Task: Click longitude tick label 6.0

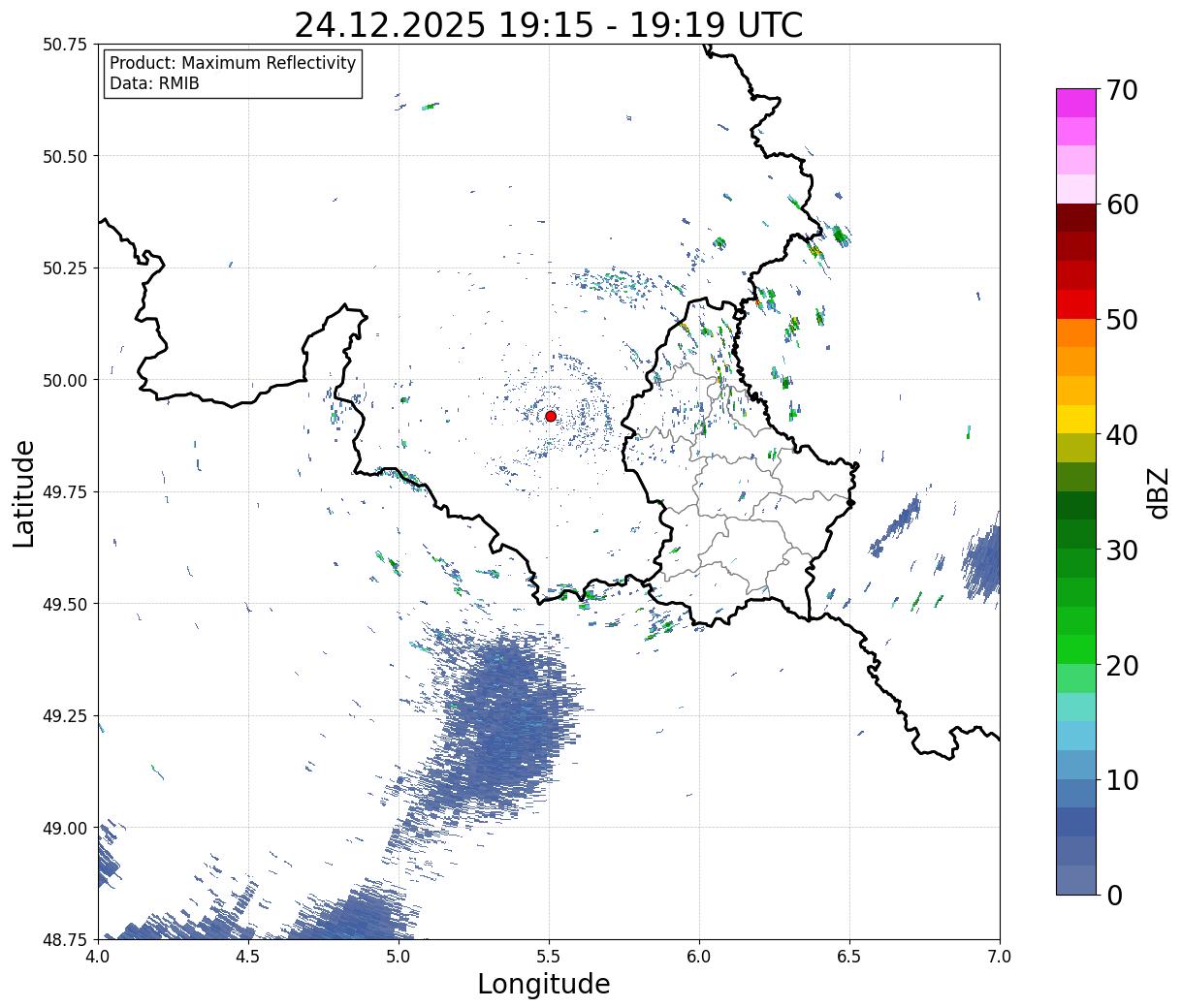Action: [699, 957]
